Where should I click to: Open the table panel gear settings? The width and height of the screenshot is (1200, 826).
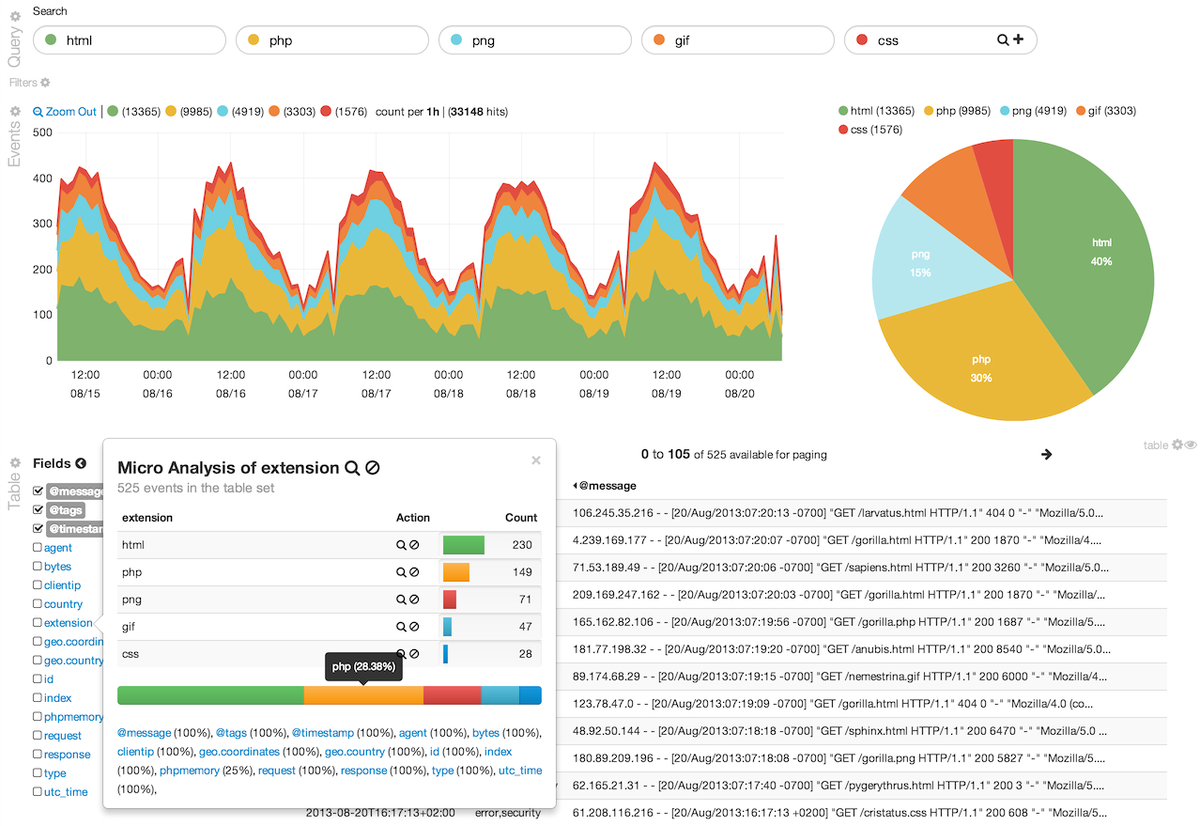(x=1178, y=444)
